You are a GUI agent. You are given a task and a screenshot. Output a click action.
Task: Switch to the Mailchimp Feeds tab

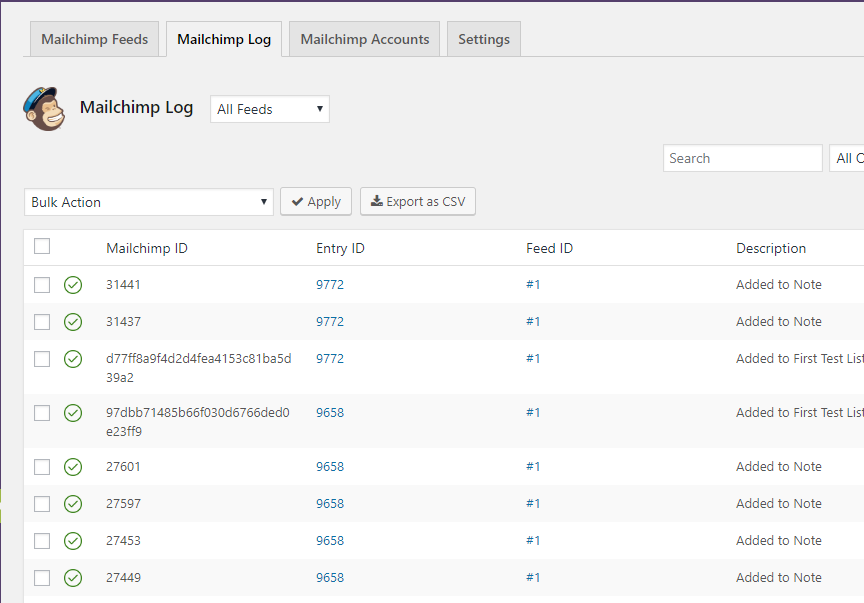[x=94, y=39]
